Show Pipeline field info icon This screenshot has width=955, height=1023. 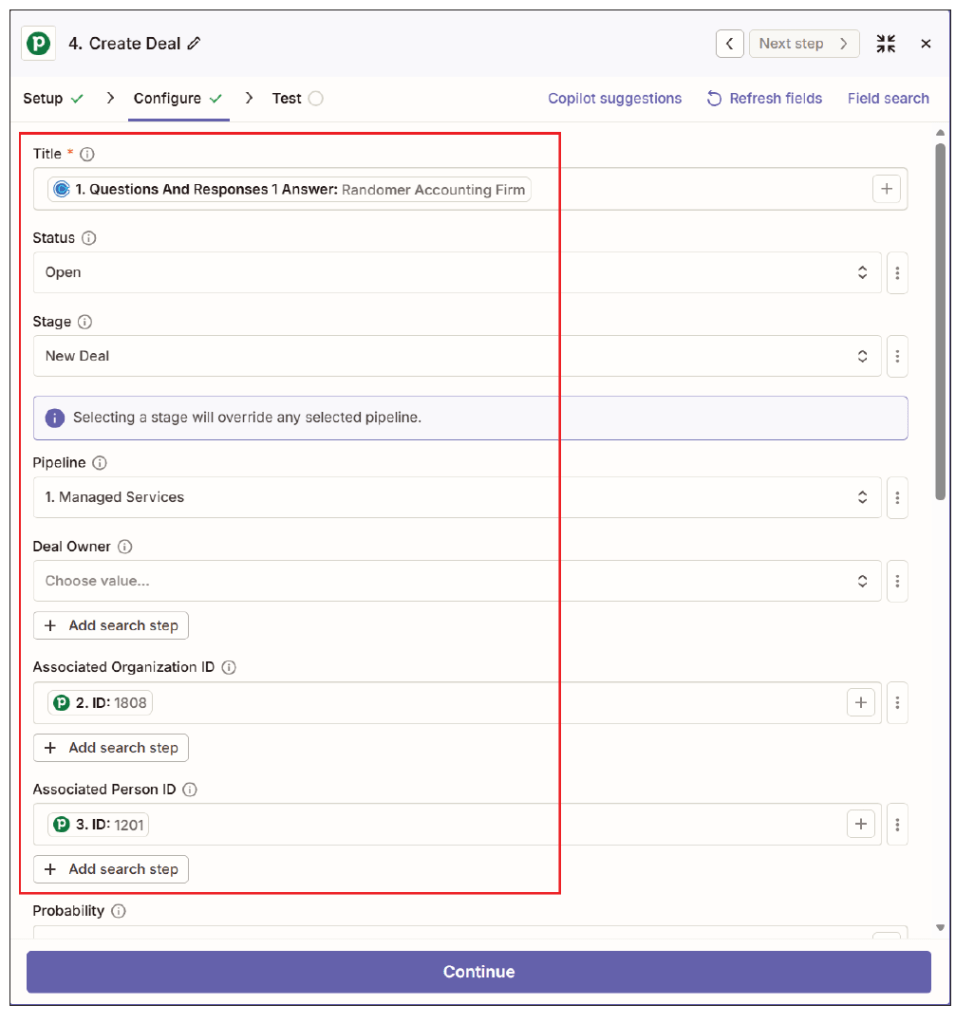pos(99,463)
